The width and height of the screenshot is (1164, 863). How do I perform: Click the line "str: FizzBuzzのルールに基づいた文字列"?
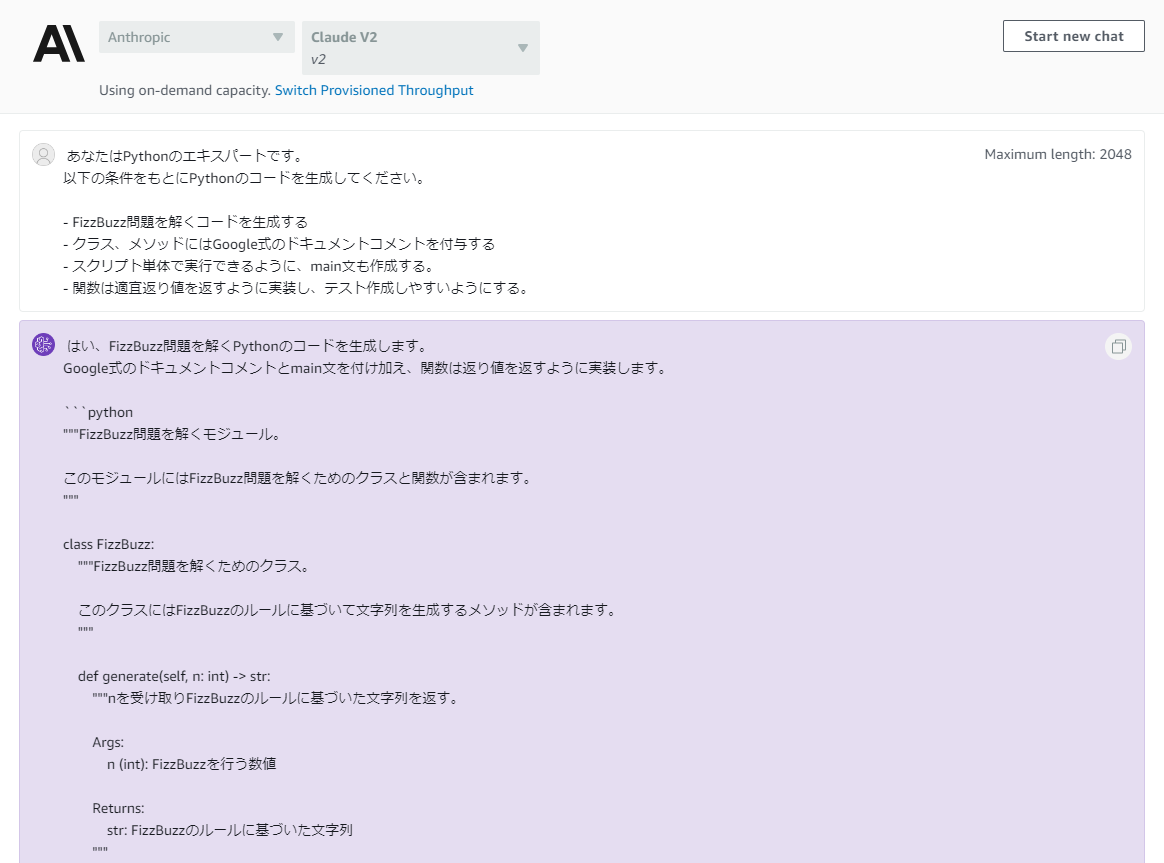pyautogui.click(x=230, y=830)
